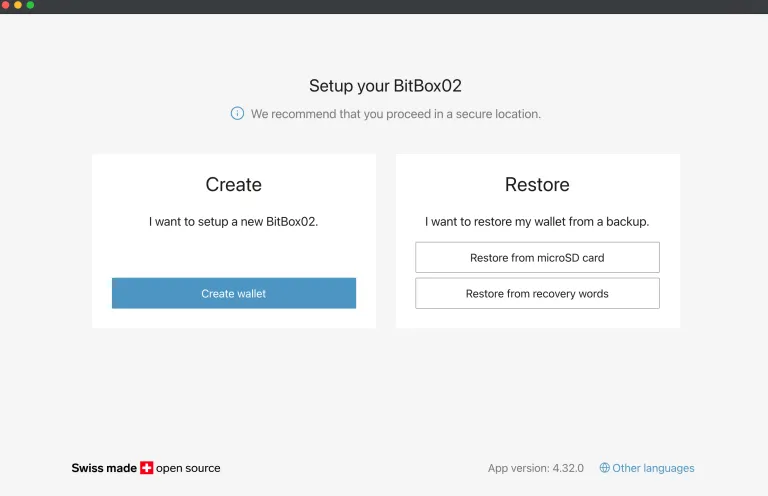Image resolution: width=768 pixels, height=496 pixels.
Task: Click the restore wallet from backup description
Action: click(537, 221)
